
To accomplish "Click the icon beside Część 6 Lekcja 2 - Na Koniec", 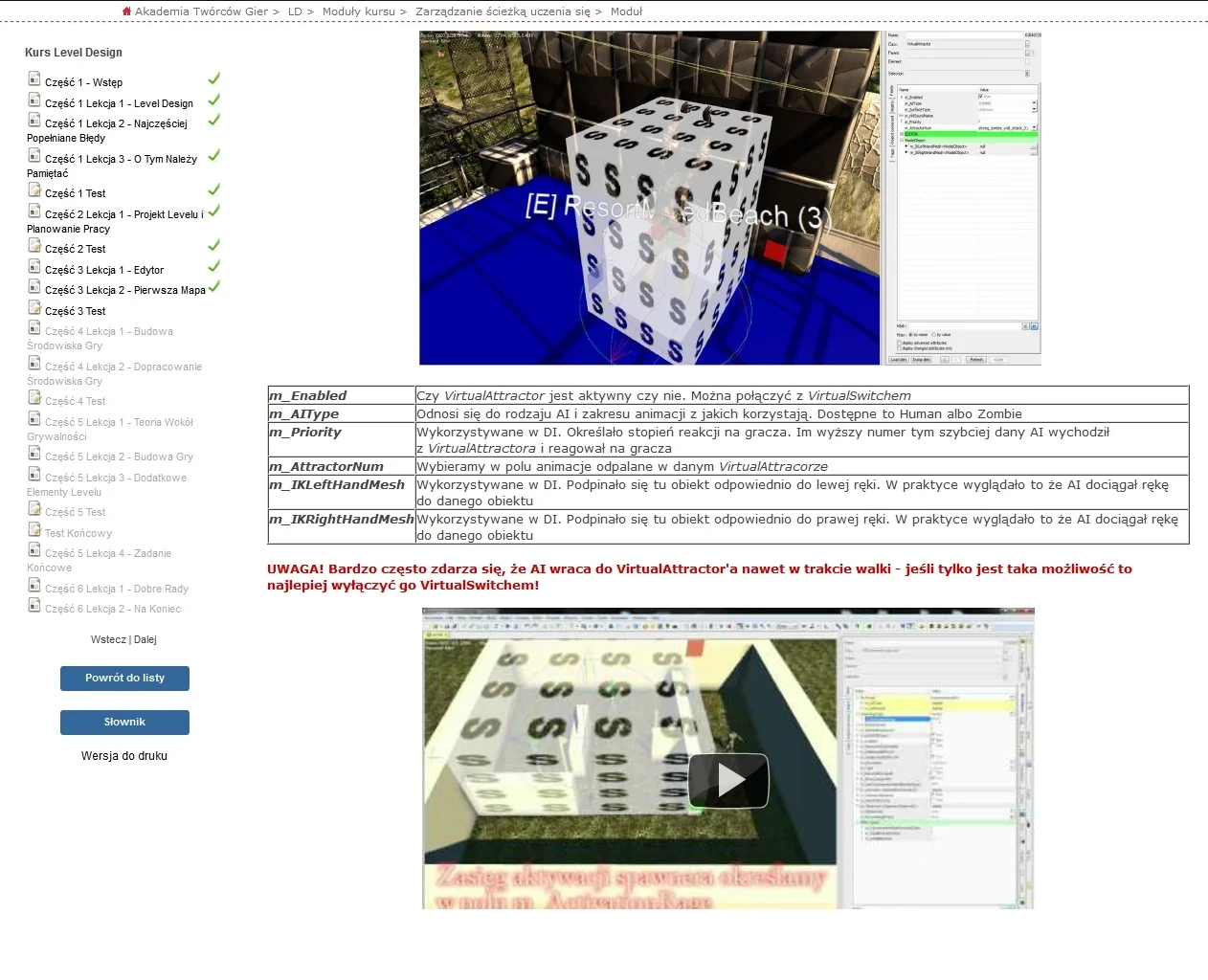I will point(34,605).
